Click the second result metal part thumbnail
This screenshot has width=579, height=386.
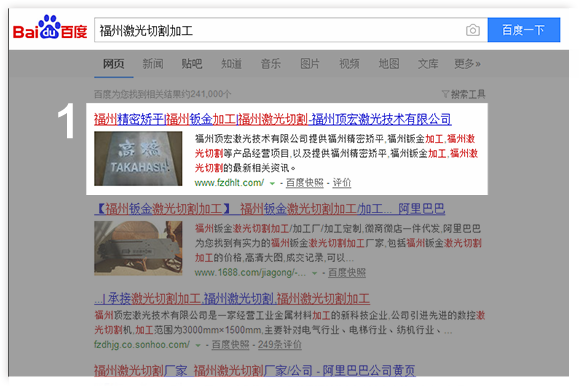click(x=138, y=248)
